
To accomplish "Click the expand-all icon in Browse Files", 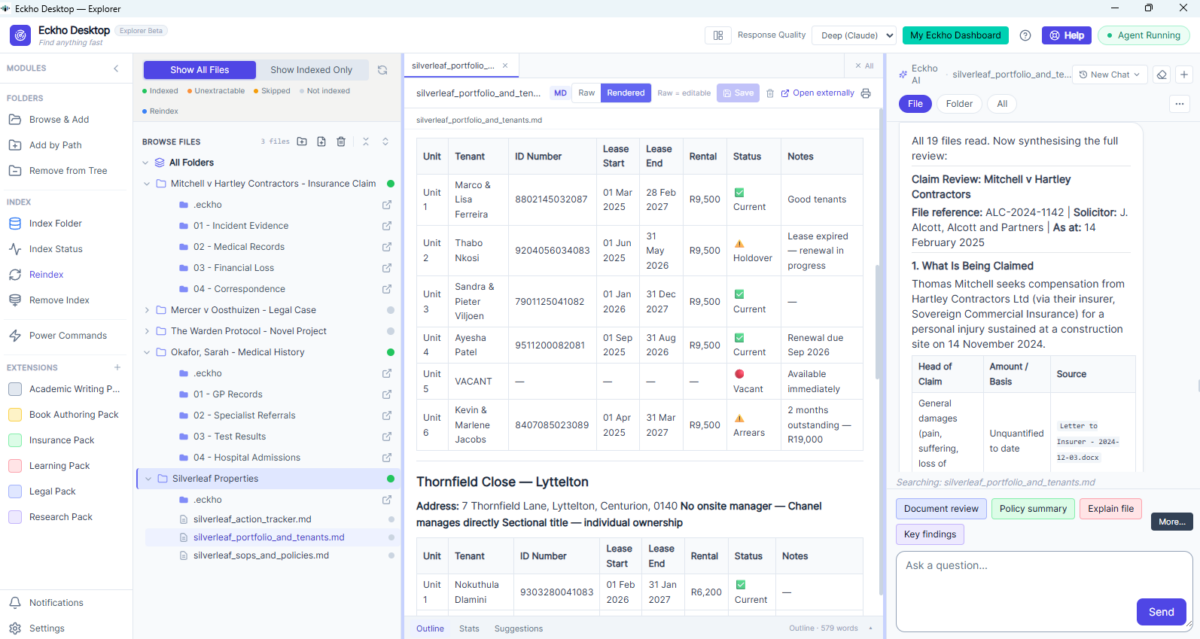I will coord(385,142).
